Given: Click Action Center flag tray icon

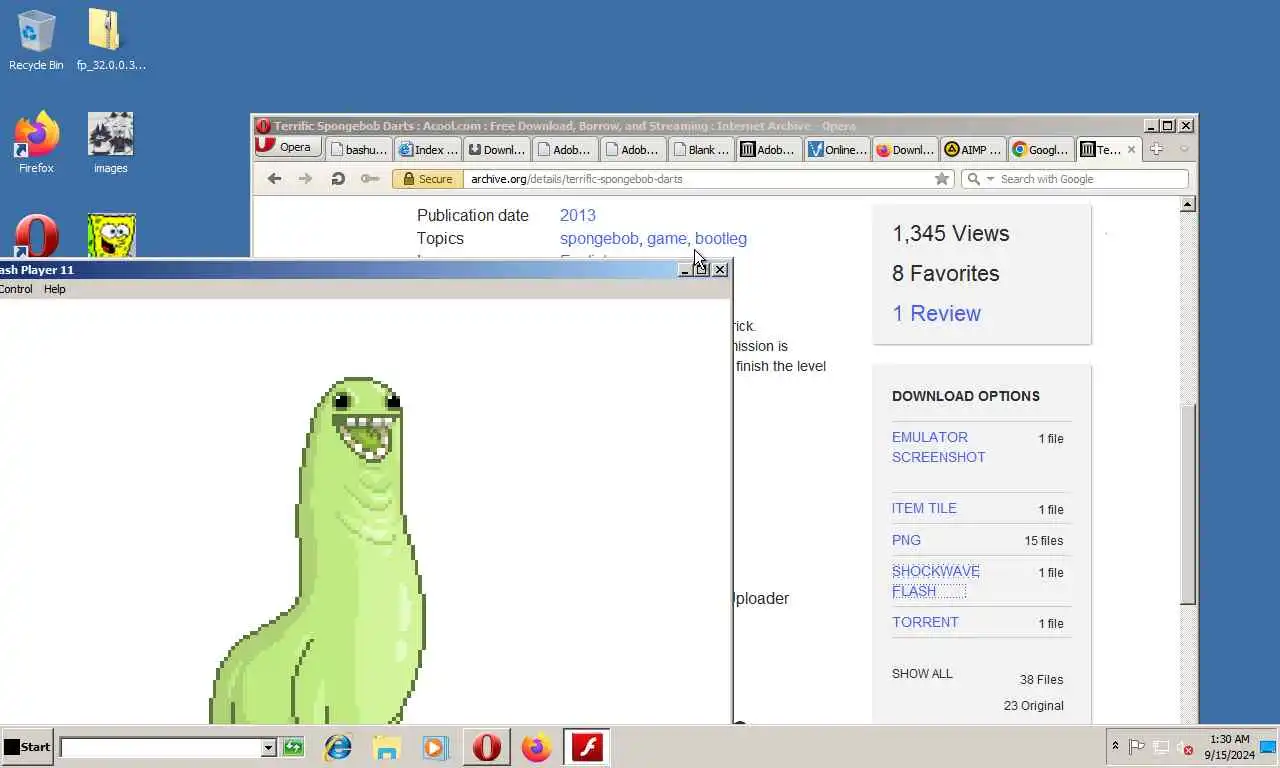Looking at the screenshot, I should (1137, 747).
